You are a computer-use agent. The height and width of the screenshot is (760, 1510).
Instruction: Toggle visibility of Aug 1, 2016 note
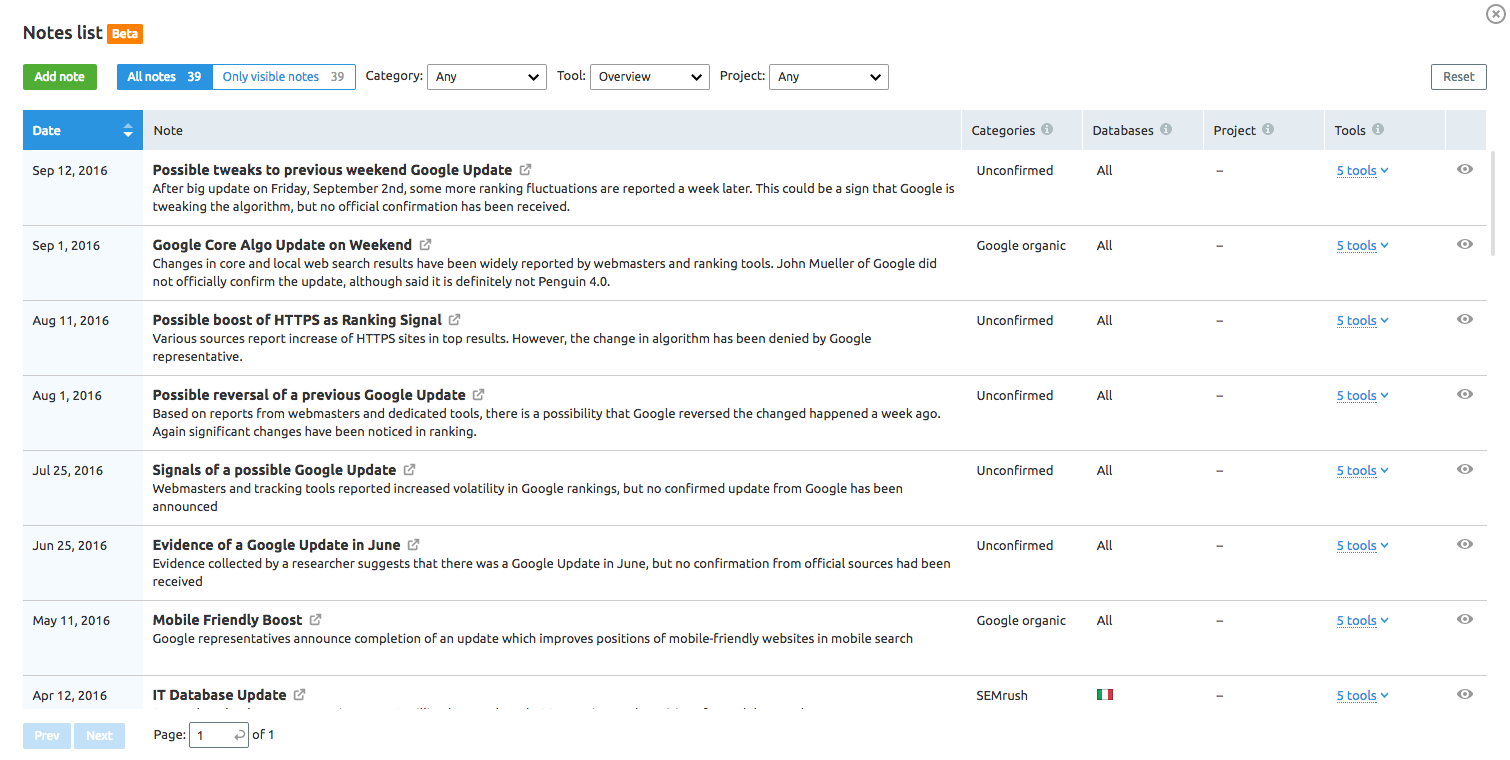[x=1465, y=395]
